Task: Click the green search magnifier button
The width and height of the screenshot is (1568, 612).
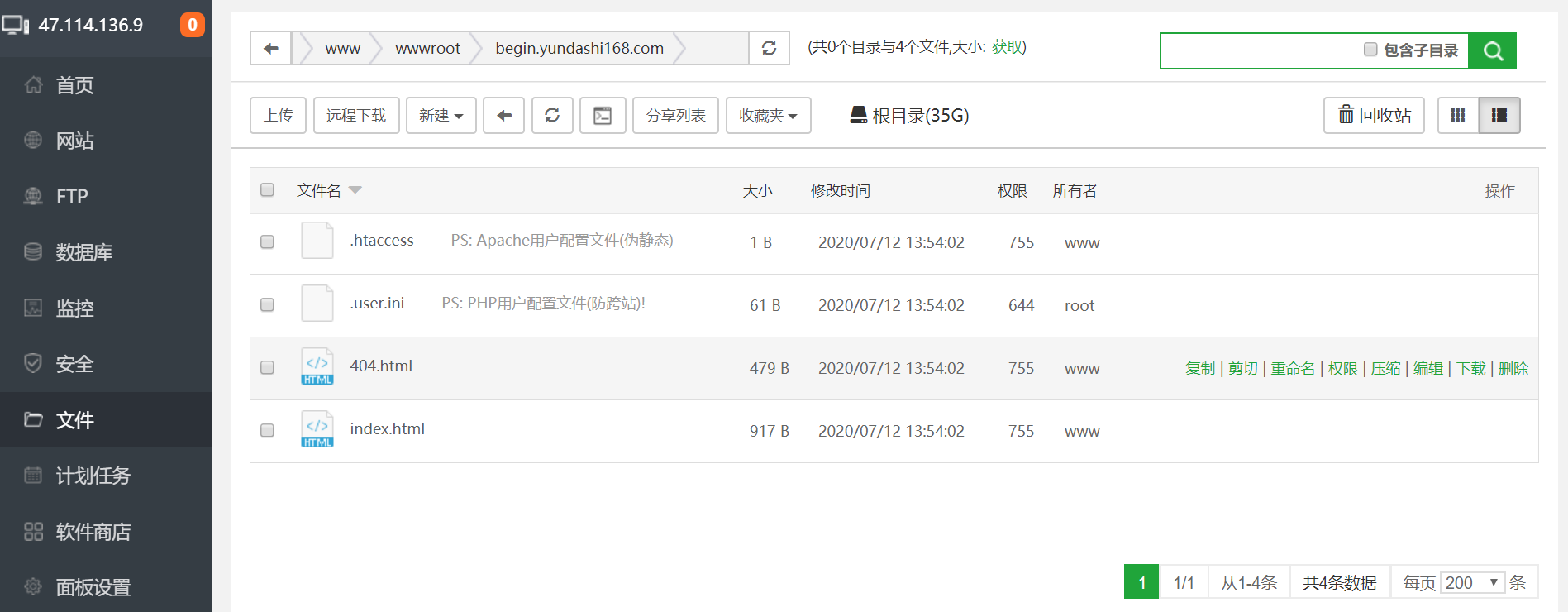Action: [1493, 50]
